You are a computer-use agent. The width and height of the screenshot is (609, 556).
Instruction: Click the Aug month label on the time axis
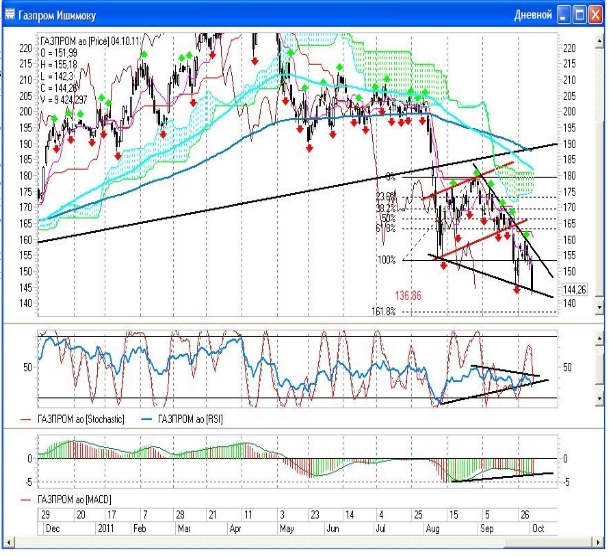tap(433, 528)
